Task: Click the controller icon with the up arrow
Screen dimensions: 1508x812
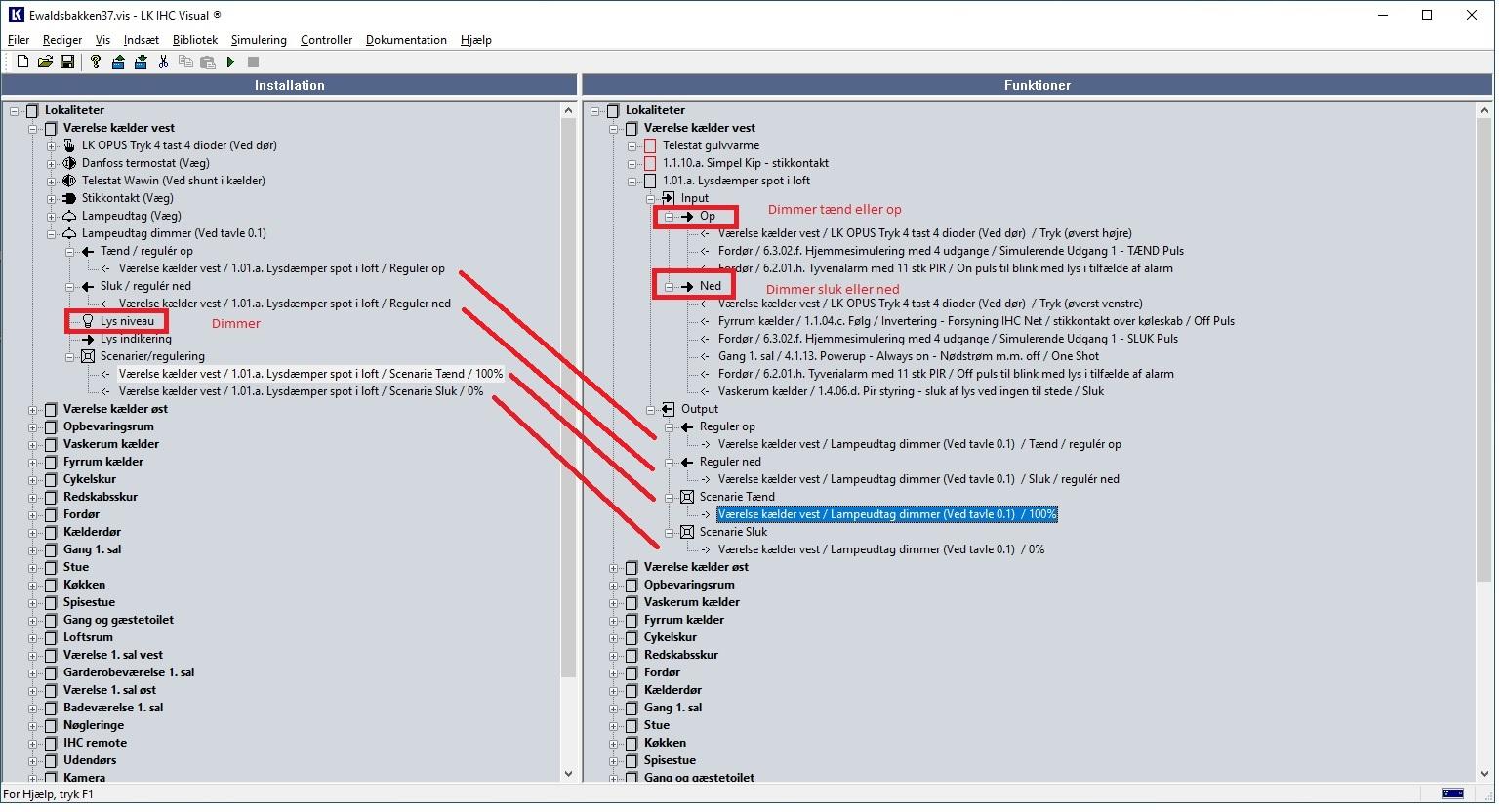Action: (118, 61)
